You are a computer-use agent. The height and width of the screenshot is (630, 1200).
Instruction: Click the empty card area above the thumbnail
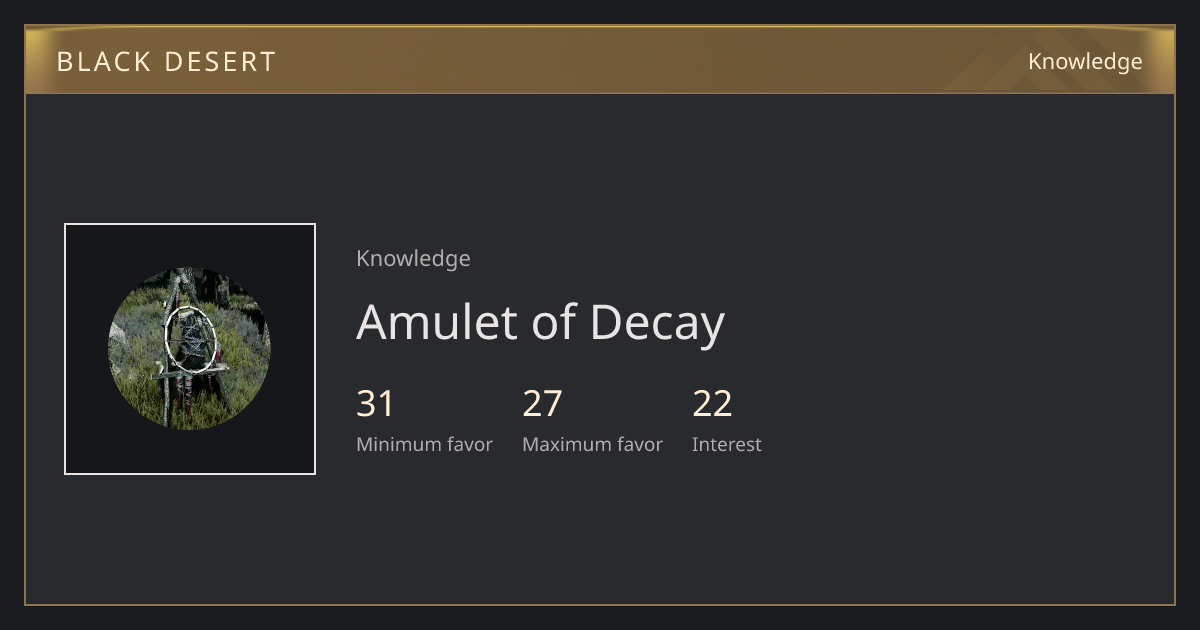coord(190,158)
